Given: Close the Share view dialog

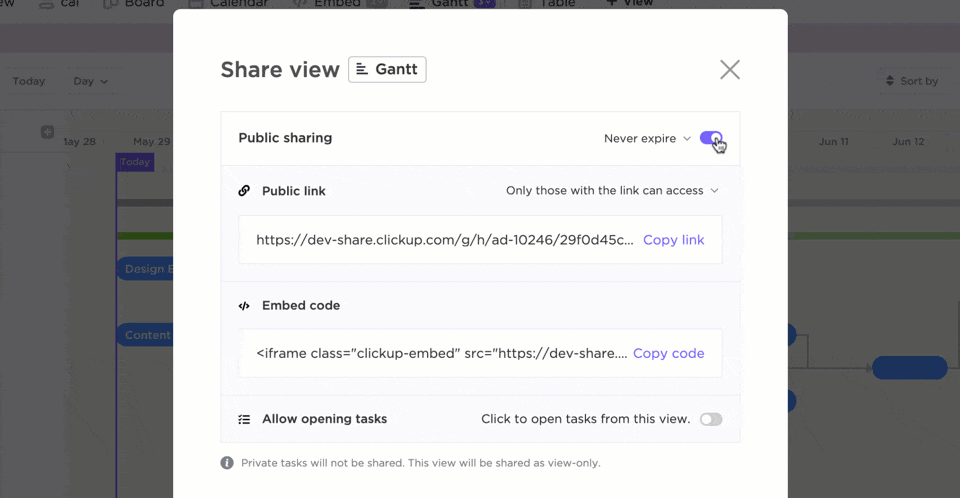Looking at the screenshot, I should point(730,69).
